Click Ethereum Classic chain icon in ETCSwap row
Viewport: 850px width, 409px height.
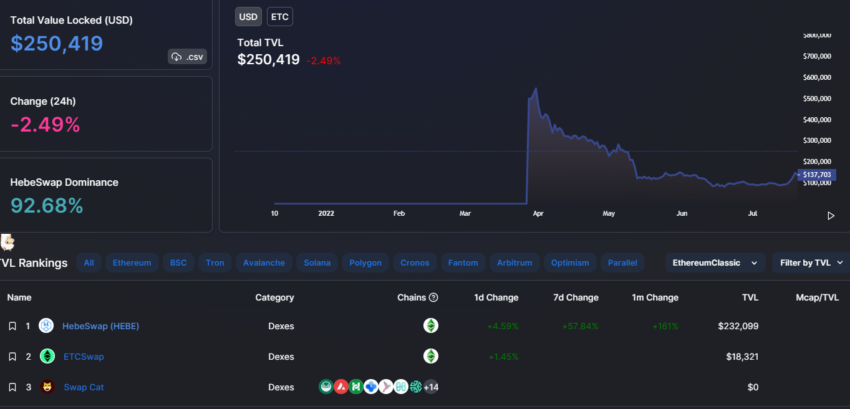click(431, 356)
